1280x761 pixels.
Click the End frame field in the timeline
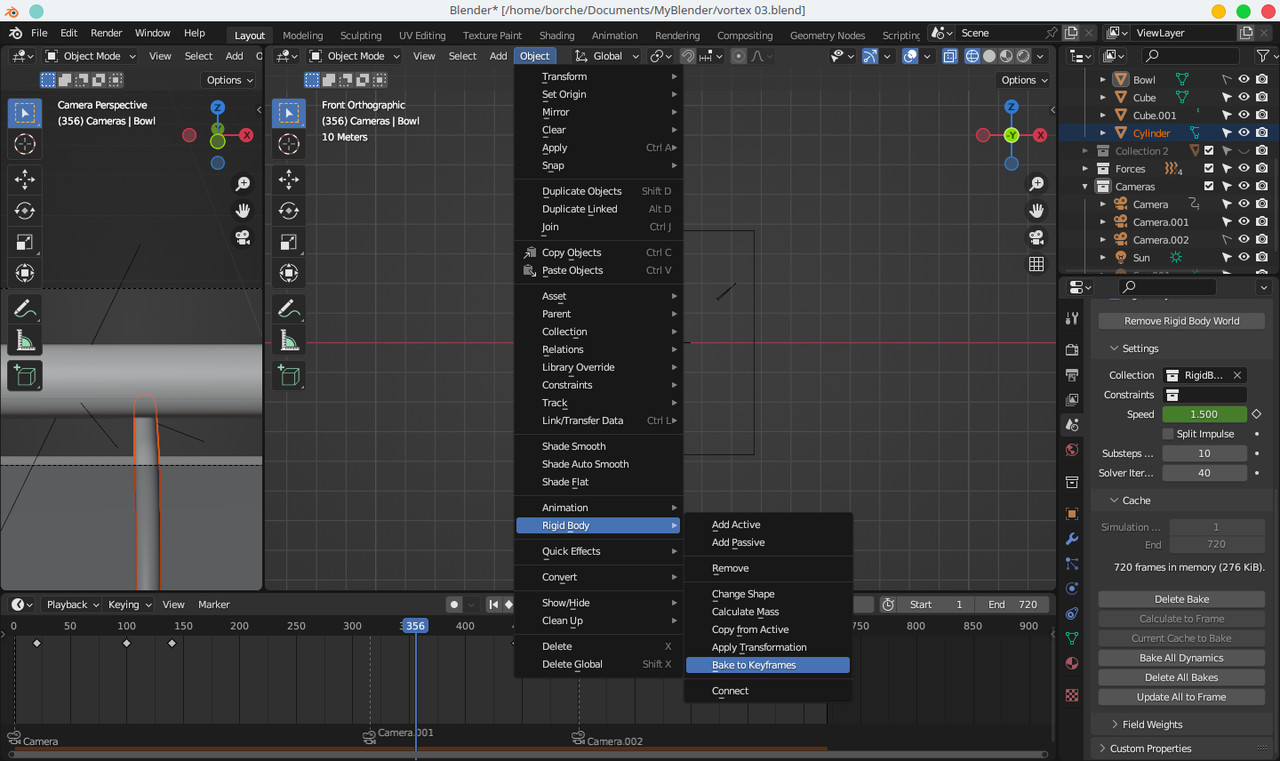[1012, 605]
